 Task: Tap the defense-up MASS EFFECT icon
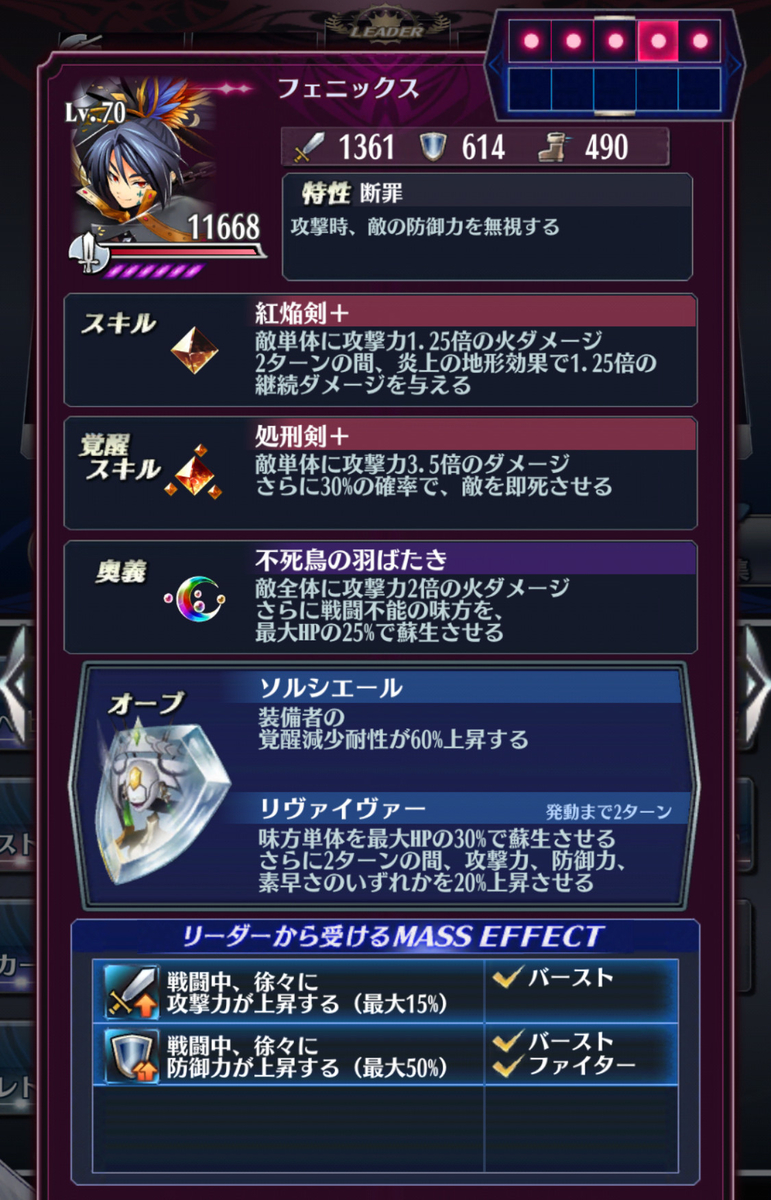pos(132,1056)
